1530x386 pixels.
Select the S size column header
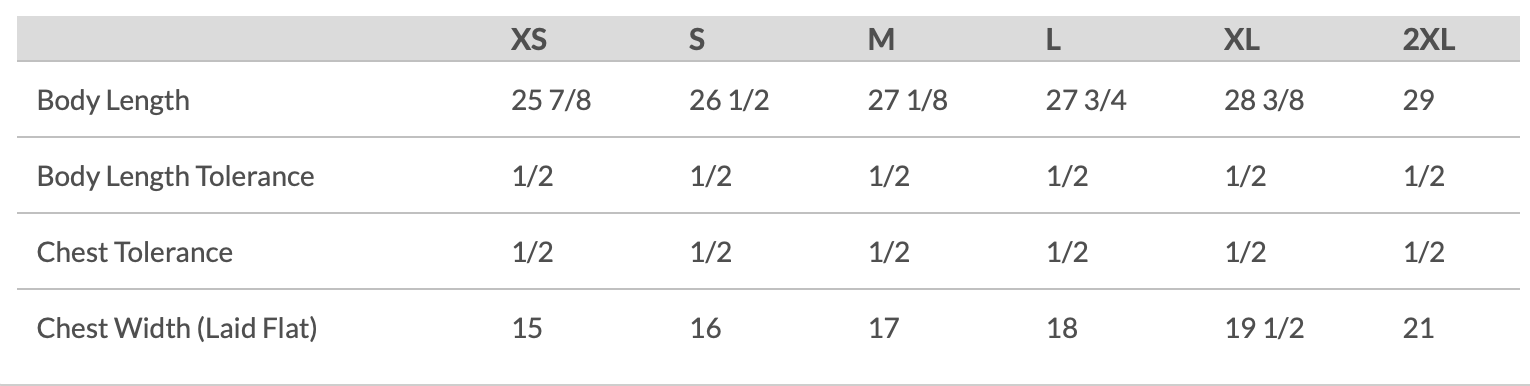[x=697, y=40]
